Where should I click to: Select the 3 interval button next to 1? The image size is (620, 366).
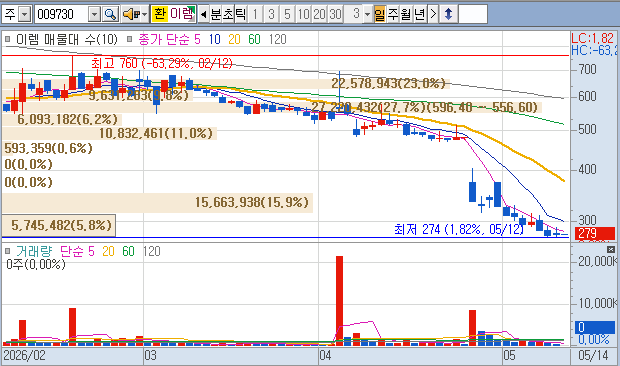271,15
